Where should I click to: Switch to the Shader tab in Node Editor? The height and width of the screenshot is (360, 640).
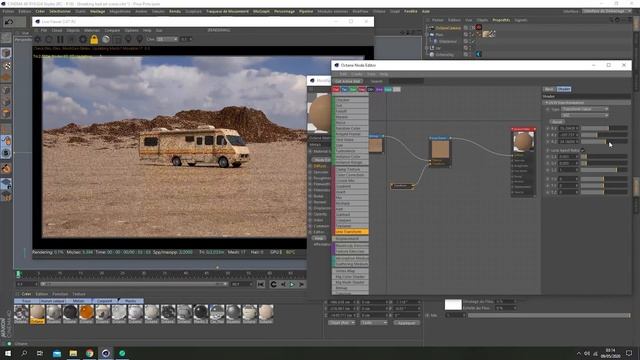[564, 89]
